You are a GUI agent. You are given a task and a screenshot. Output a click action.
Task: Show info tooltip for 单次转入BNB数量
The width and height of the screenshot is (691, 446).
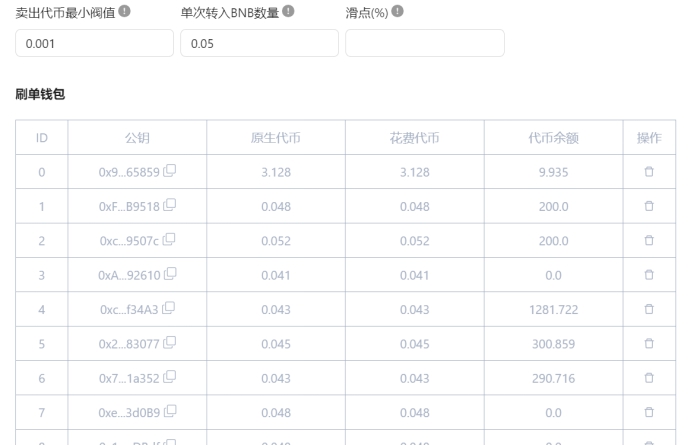click(289, 11)
